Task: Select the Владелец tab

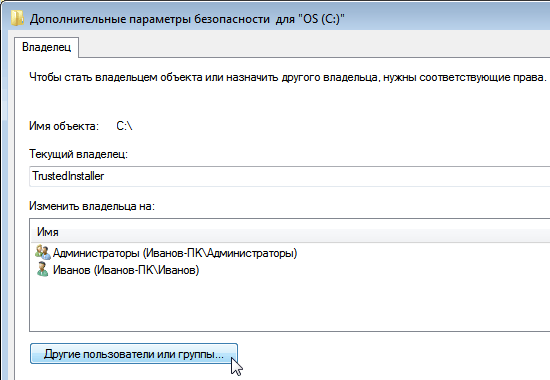Action: point(46,47)
